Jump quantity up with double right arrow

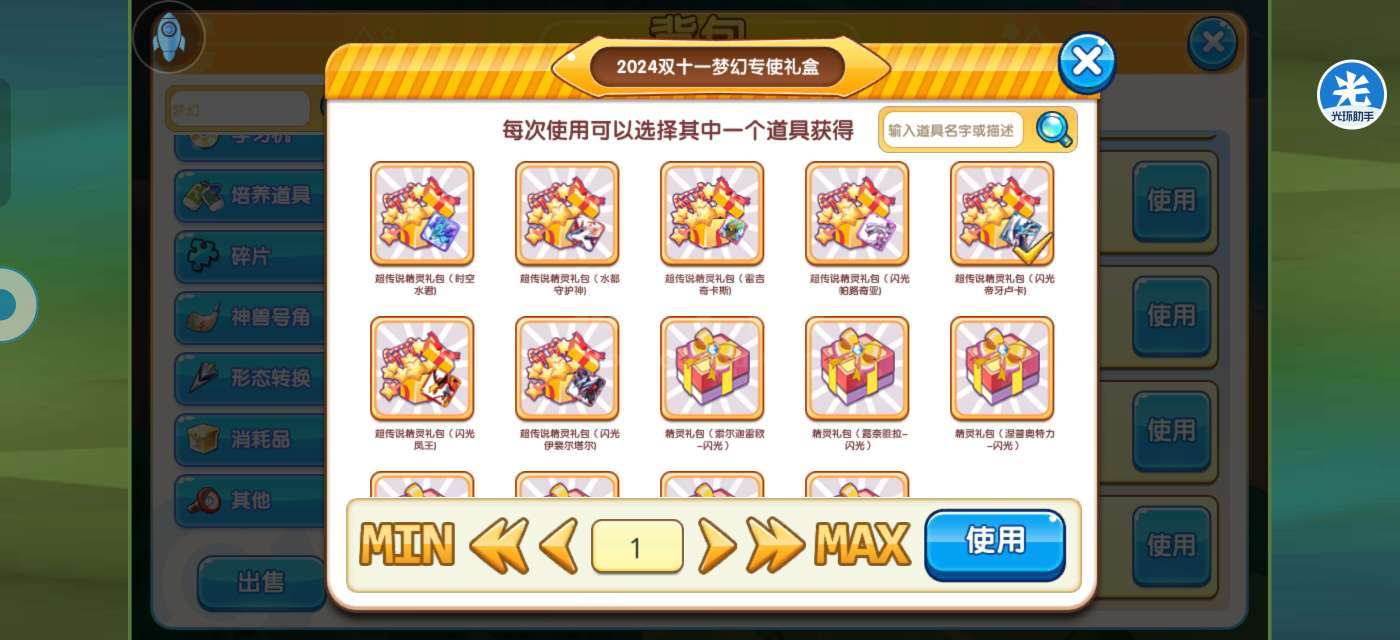775,546
